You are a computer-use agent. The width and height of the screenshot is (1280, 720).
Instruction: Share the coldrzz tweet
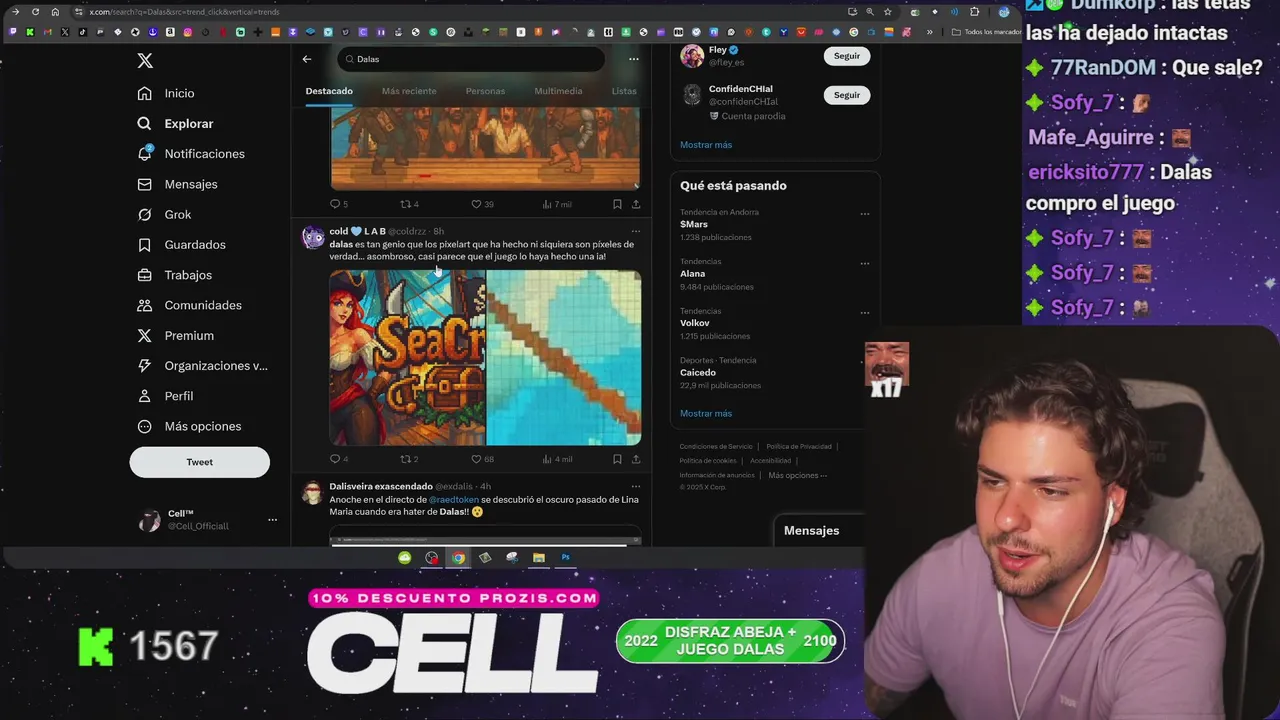click(636, 459)
